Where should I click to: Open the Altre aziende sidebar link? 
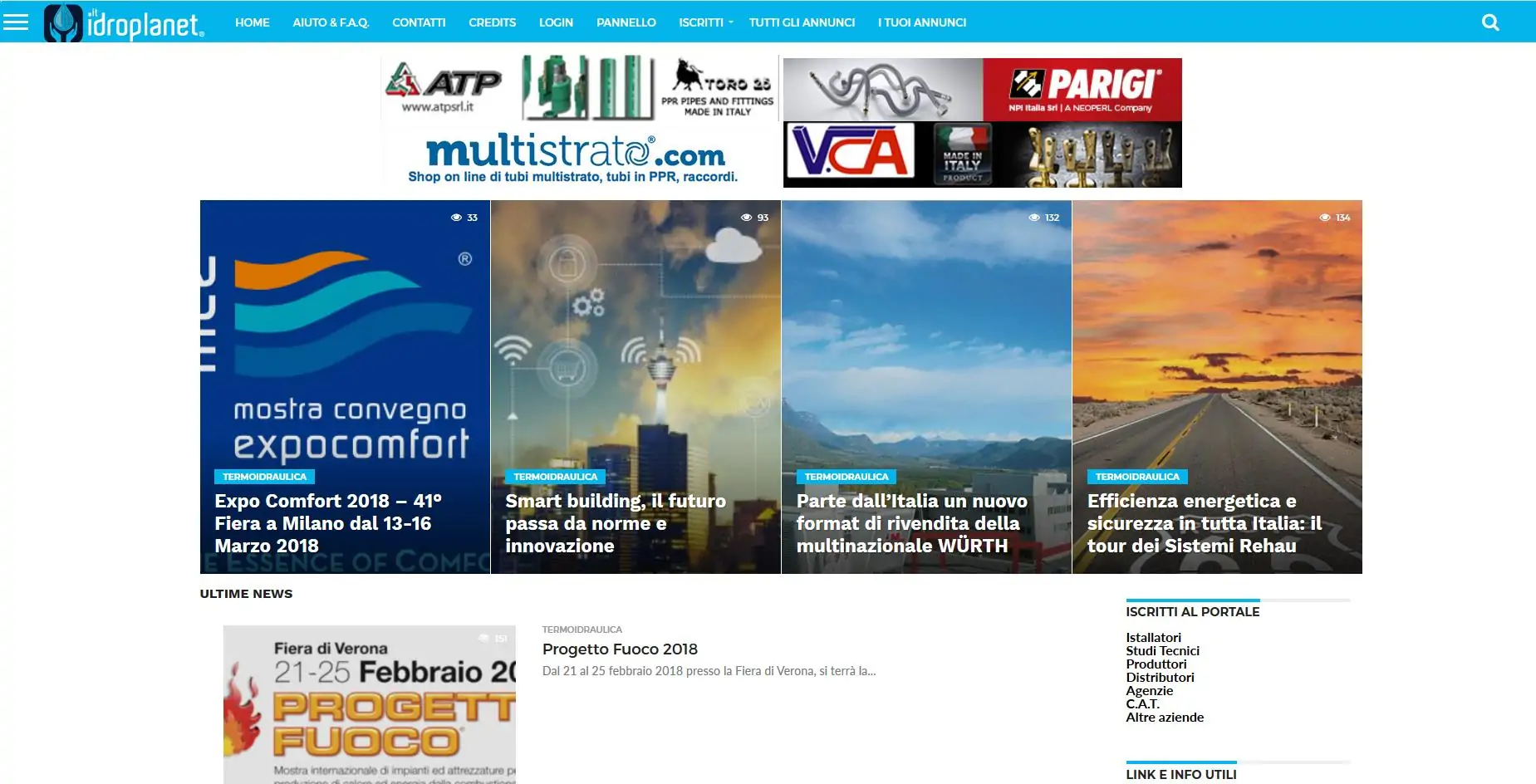[x=1165, y=718]
